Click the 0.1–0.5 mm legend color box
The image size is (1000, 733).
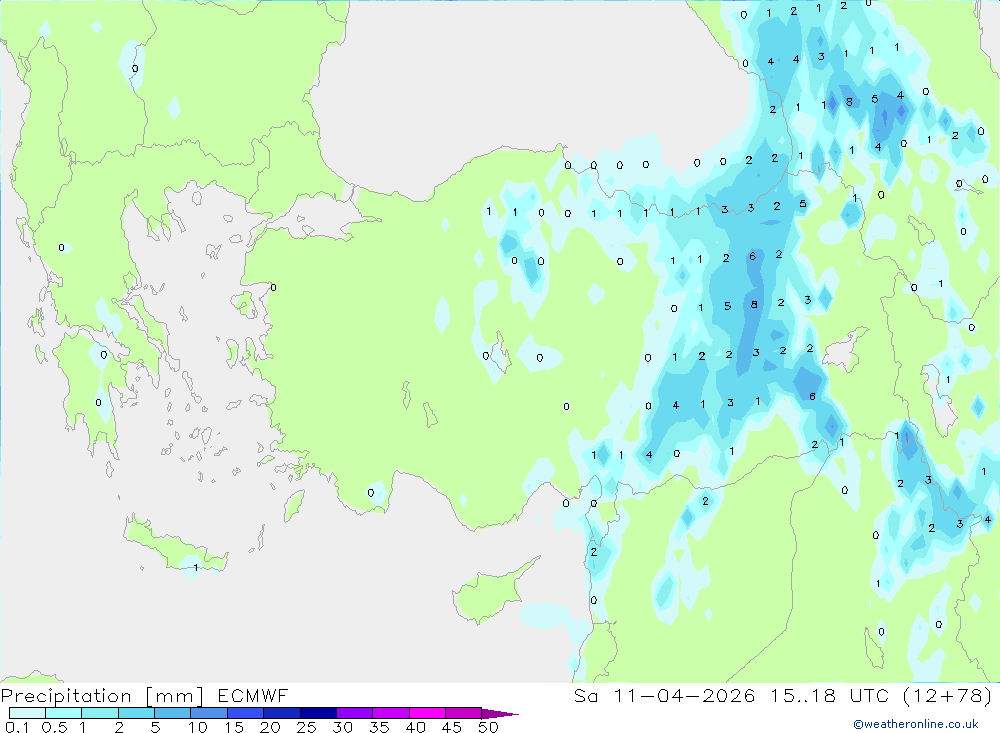pos(27,713)
